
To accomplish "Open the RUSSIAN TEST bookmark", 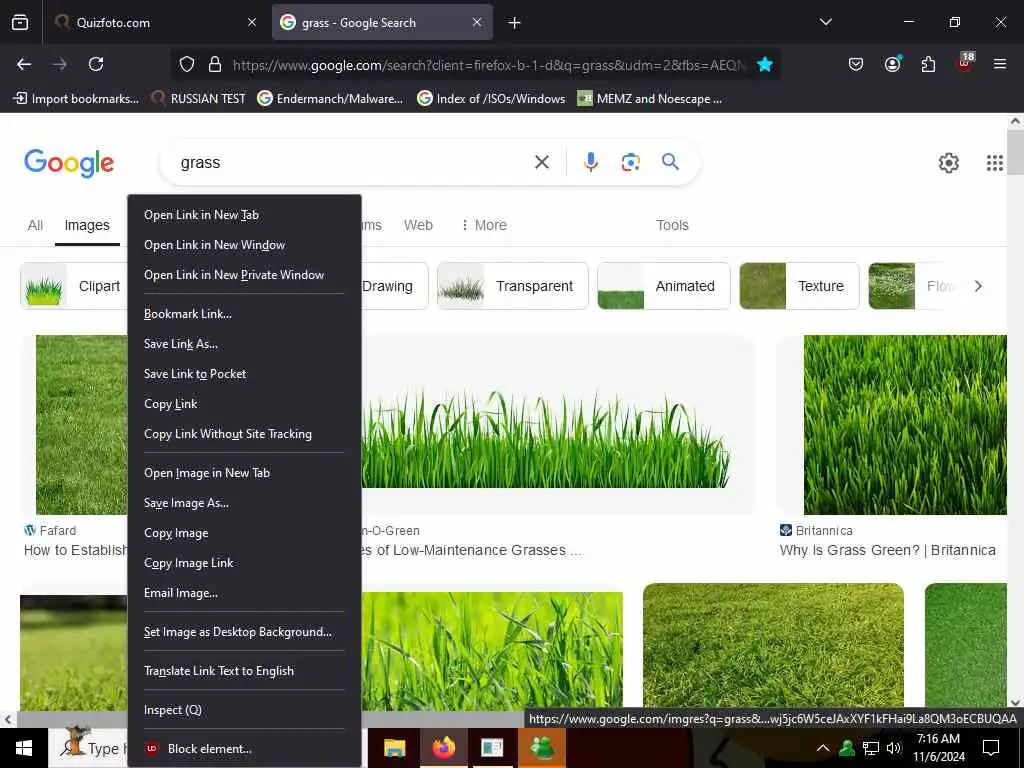I will click(x=199, y=99).
